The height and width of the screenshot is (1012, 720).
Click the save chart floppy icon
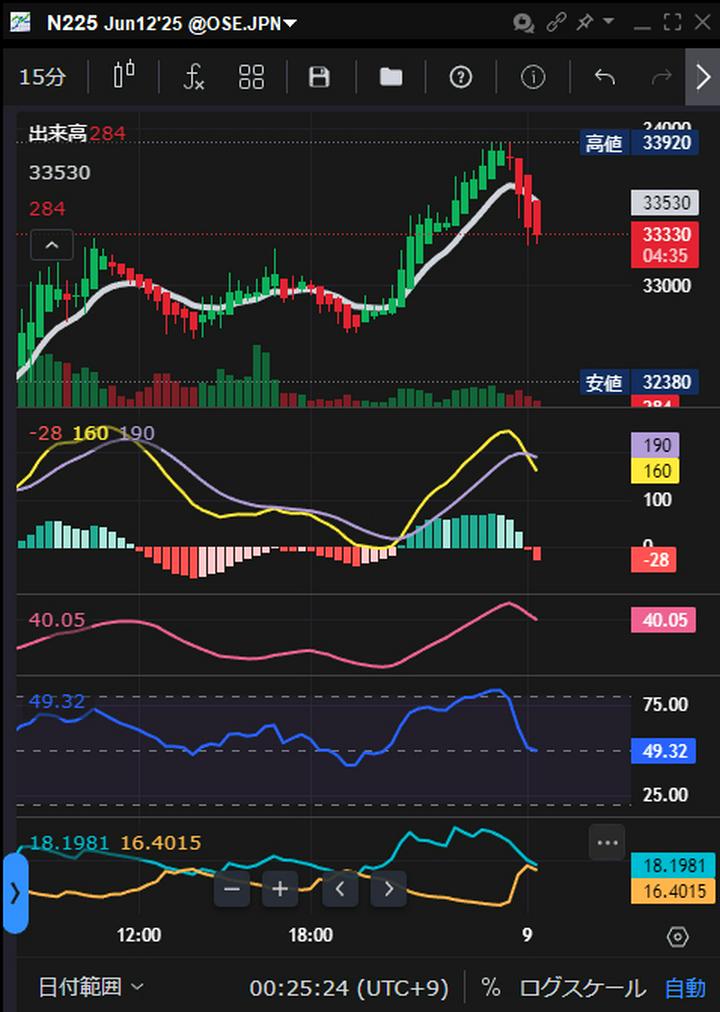point(319,77)
